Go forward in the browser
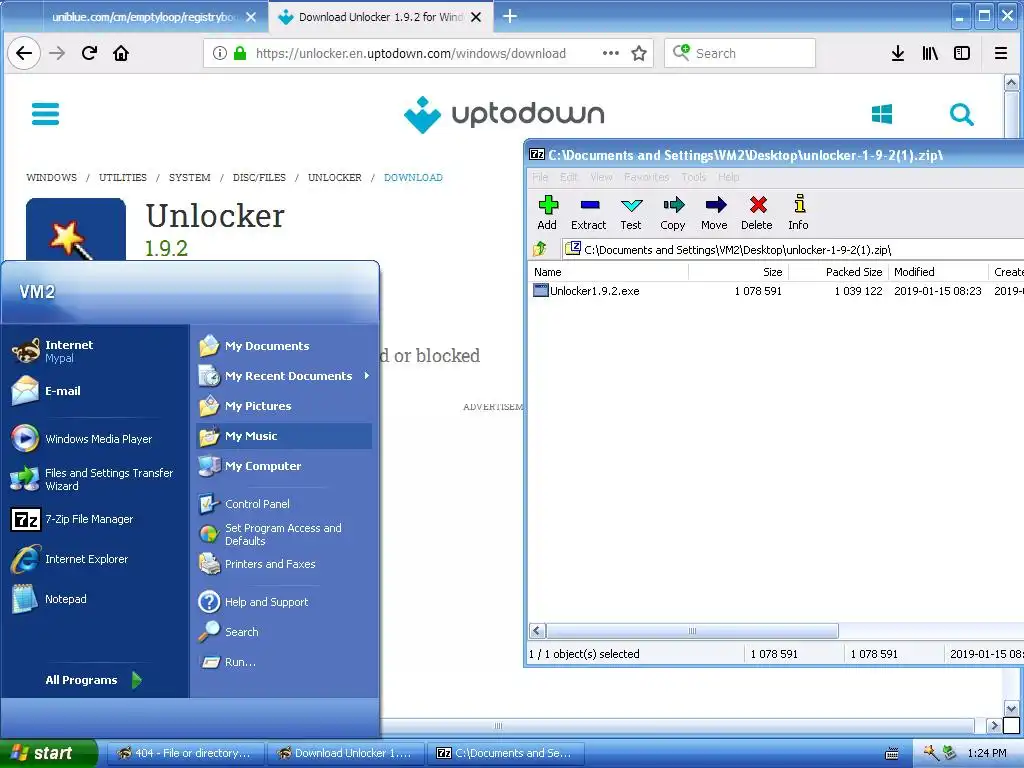This screenshot has width=1024, height=768. pos(57,53)
